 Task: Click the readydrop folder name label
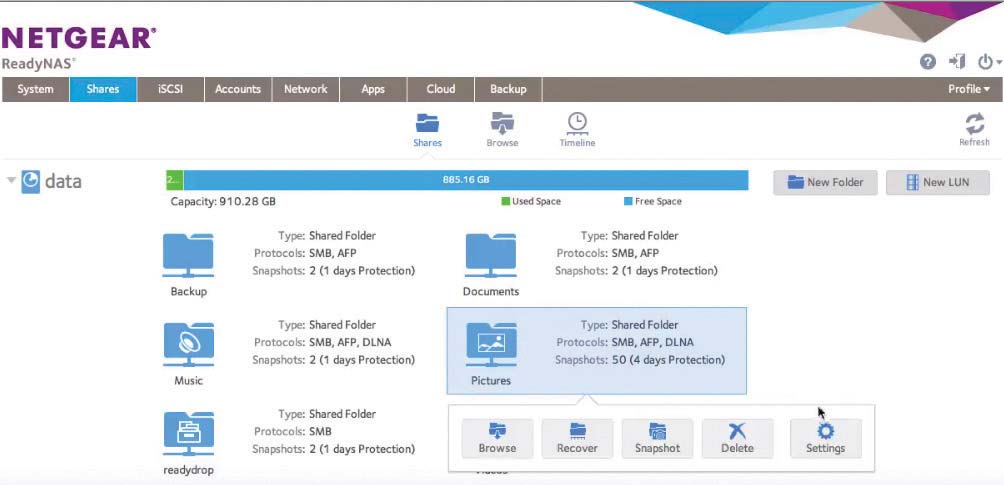(188, 470)
